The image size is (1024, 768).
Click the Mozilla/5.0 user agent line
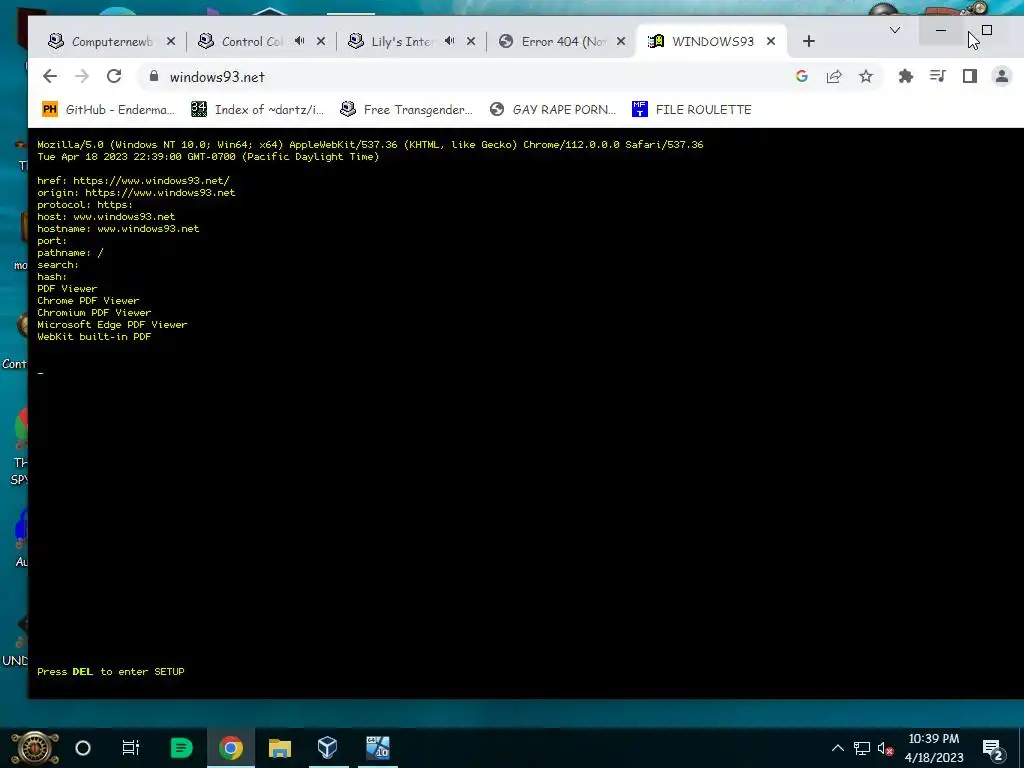tap(370, 144)
